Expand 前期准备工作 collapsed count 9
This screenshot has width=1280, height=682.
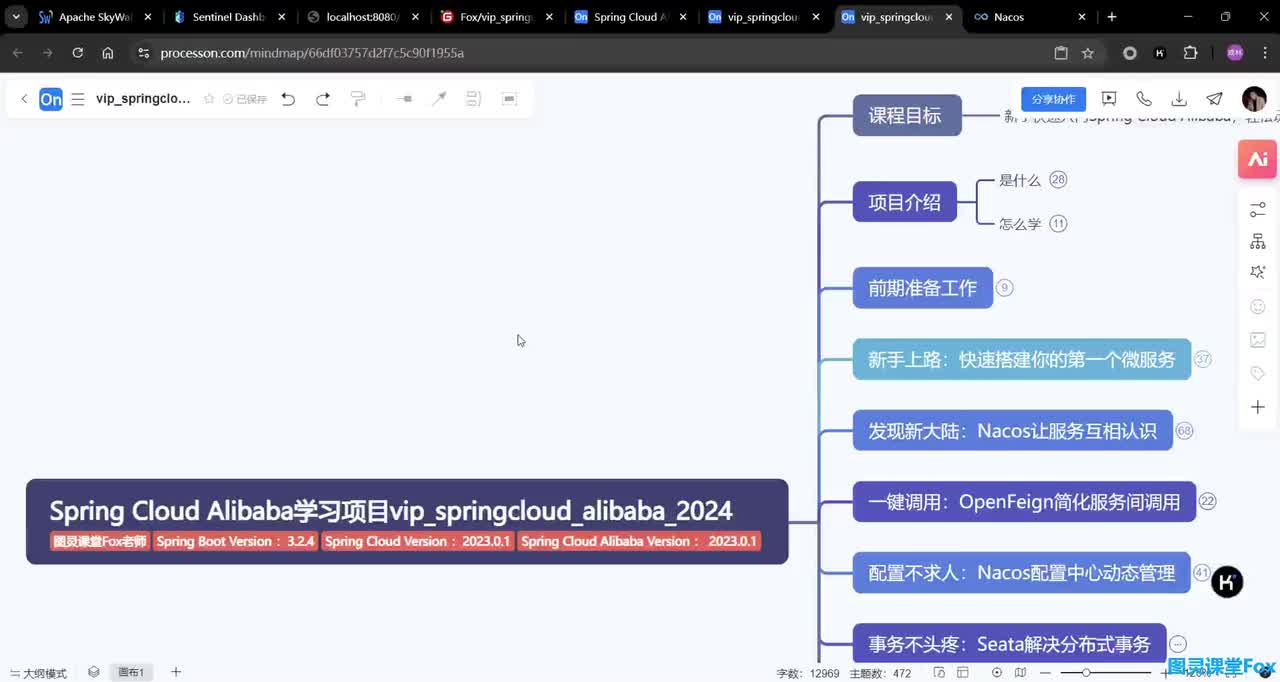(1005, 288)
